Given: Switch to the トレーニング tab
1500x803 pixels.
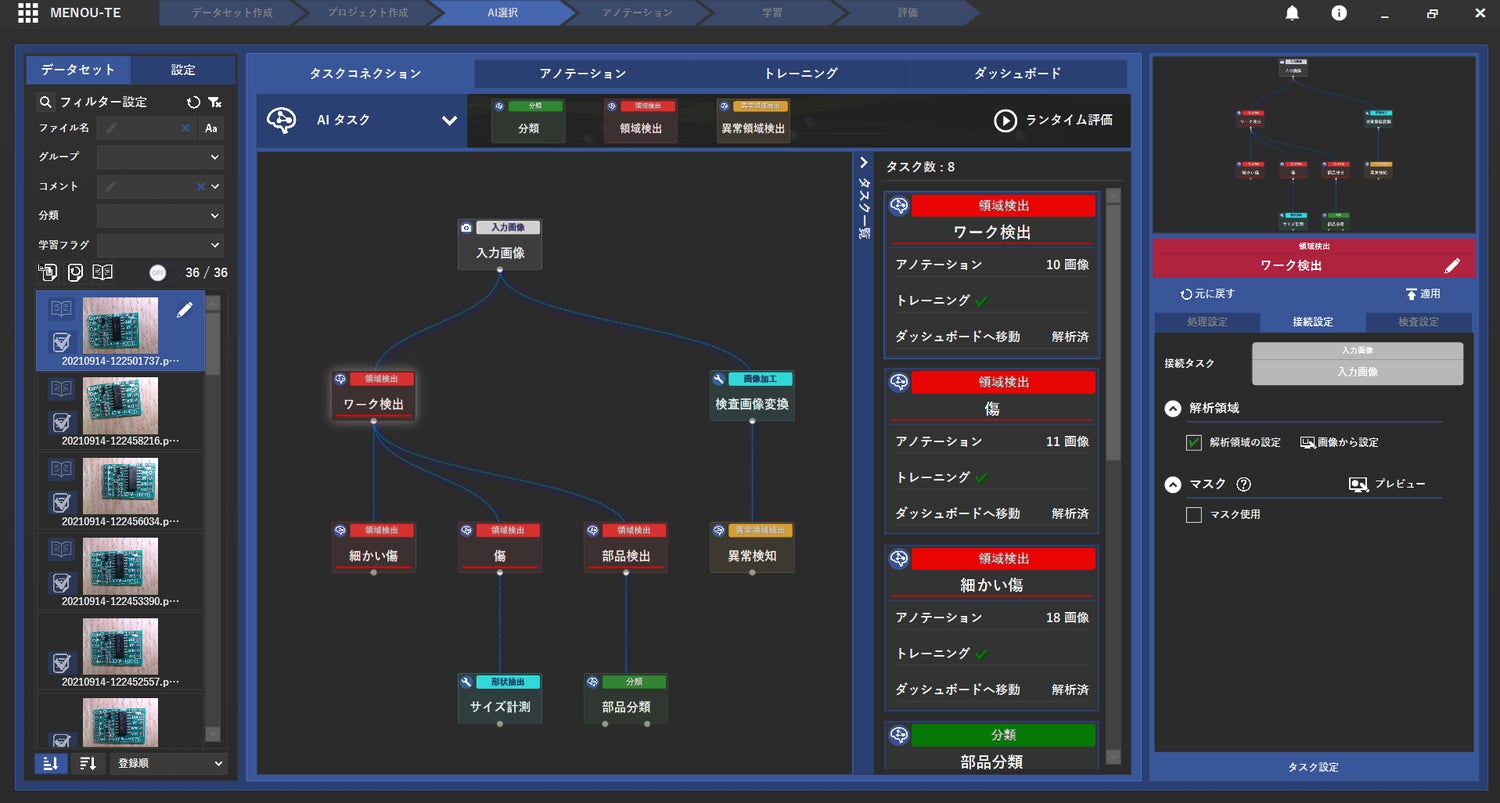Looking at the screenshot, I should pyautogui.click(x=800, y=74).
